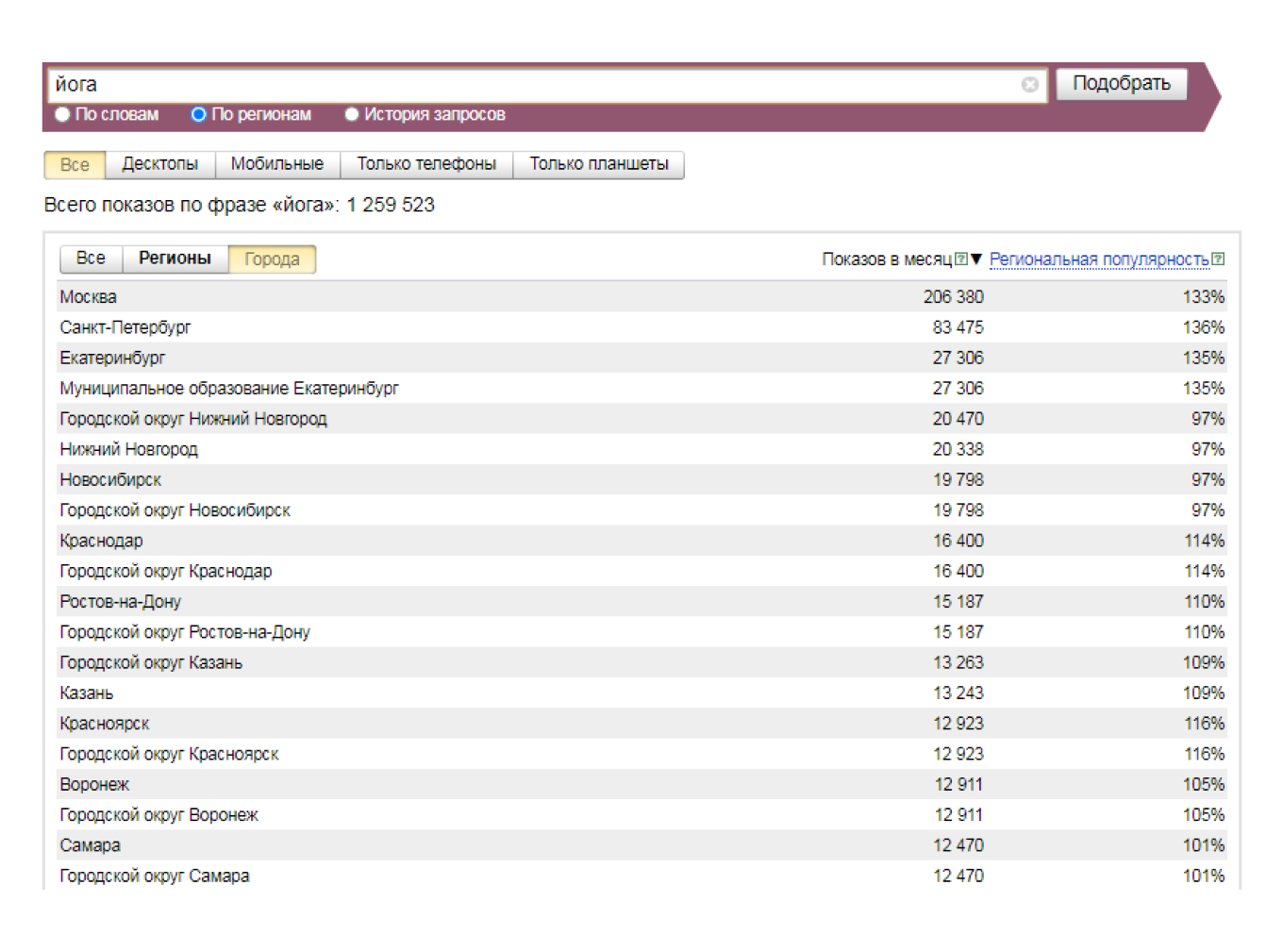1283x952 pixels.
Task: Click into the search field containing 'йога'
Action: (x=528, y=85)
